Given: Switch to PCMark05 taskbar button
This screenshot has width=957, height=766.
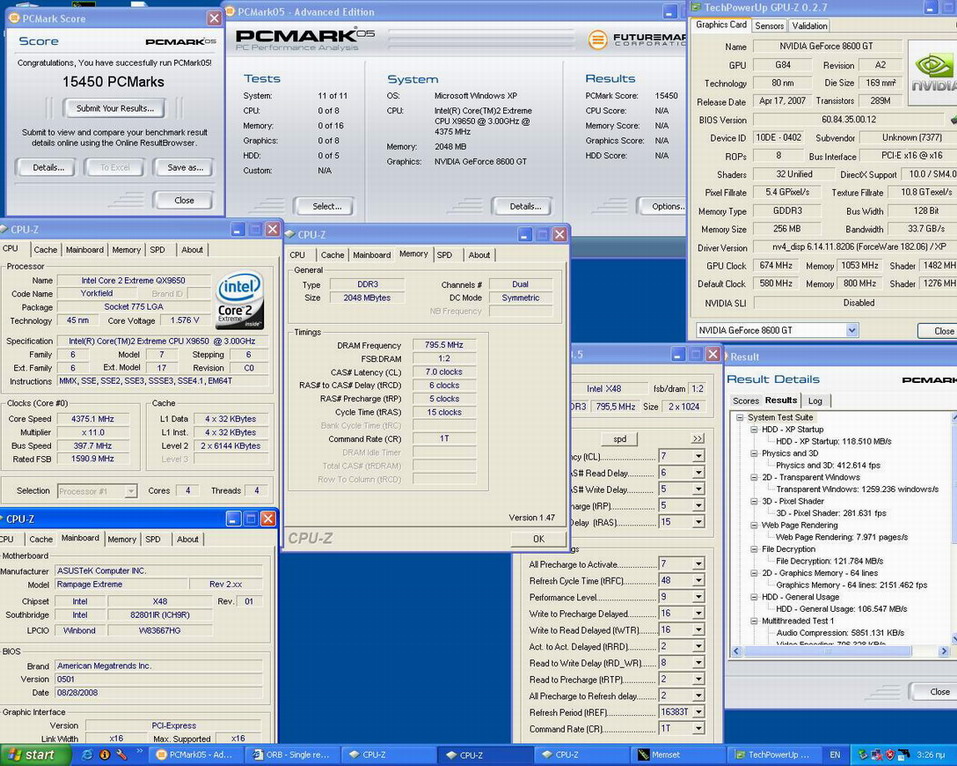Looking at the screenshot, I should pyautogui.click(x=198, y=755).
